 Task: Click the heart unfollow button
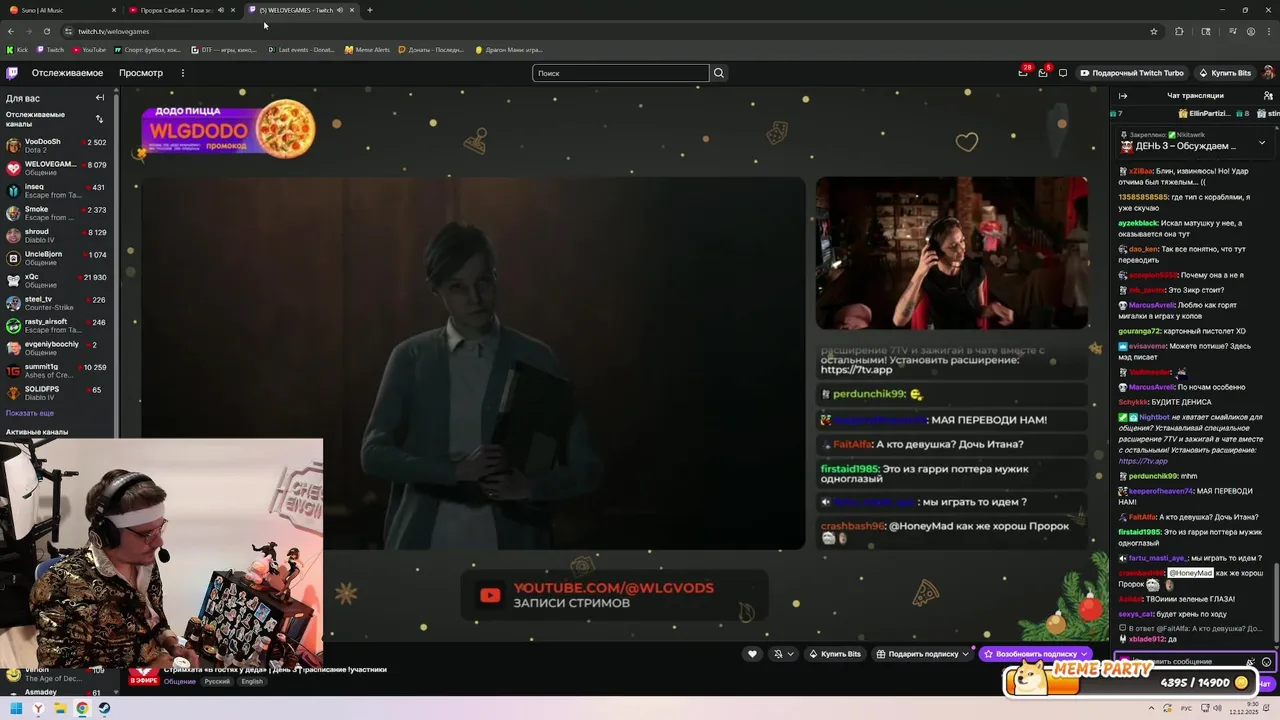coord(752,654)
